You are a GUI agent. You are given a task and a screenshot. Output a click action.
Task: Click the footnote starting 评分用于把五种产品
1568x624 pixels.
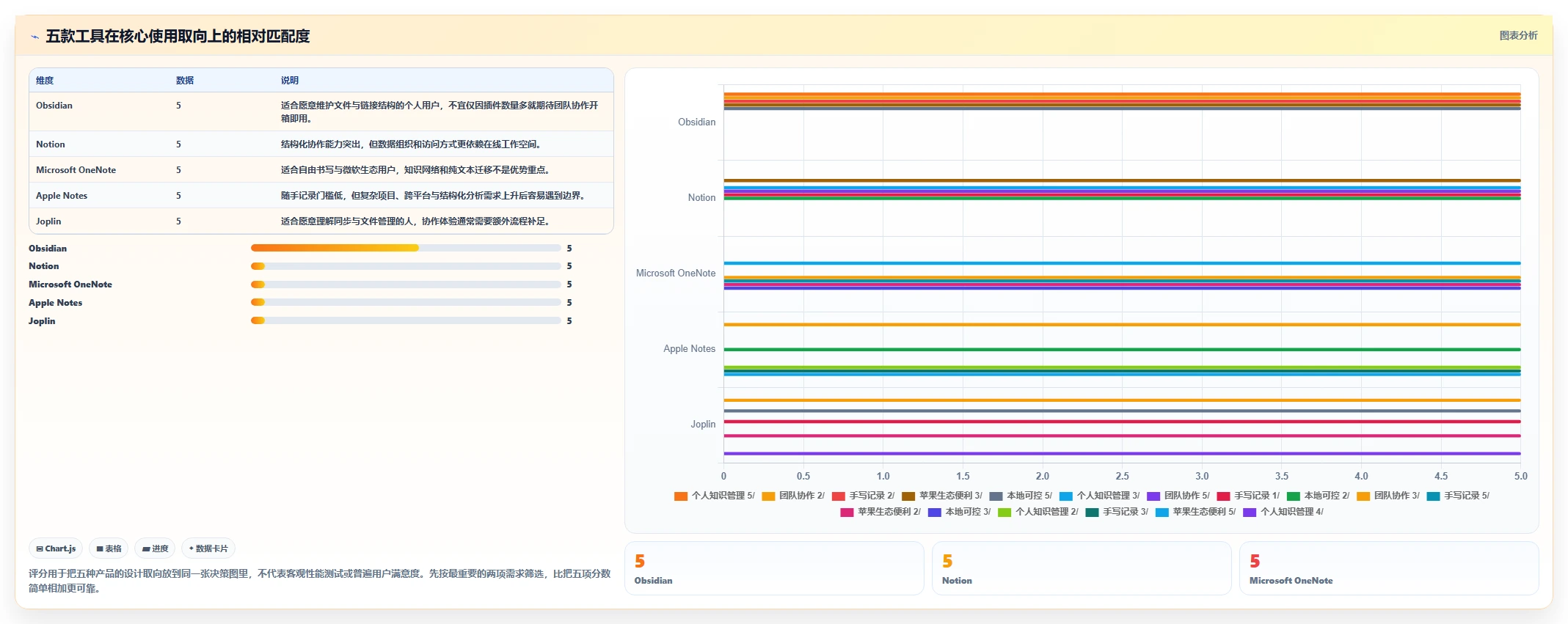[320, 581]
